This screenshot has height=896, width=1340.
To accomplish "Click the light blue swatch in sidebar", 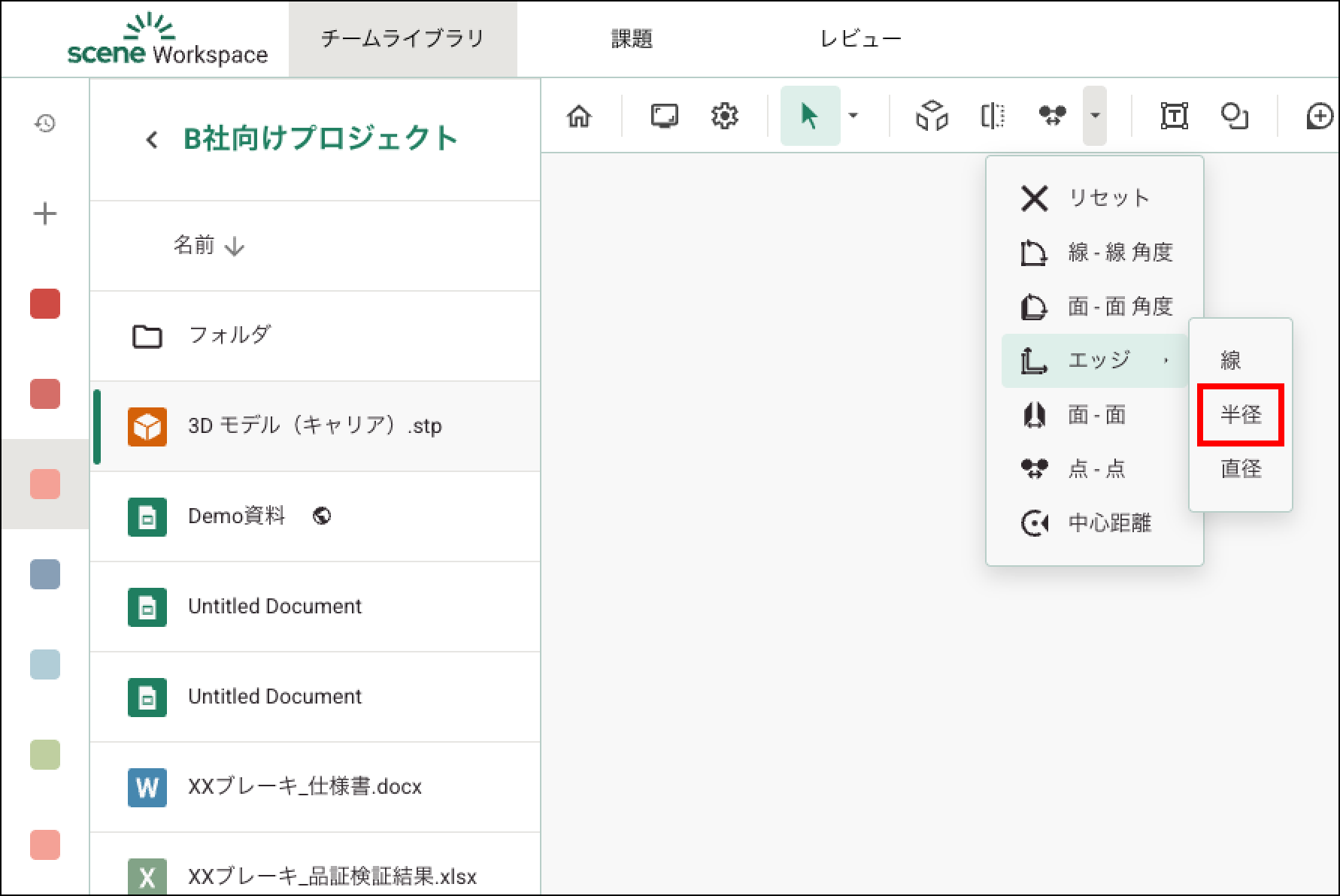I will pos(45,664).
